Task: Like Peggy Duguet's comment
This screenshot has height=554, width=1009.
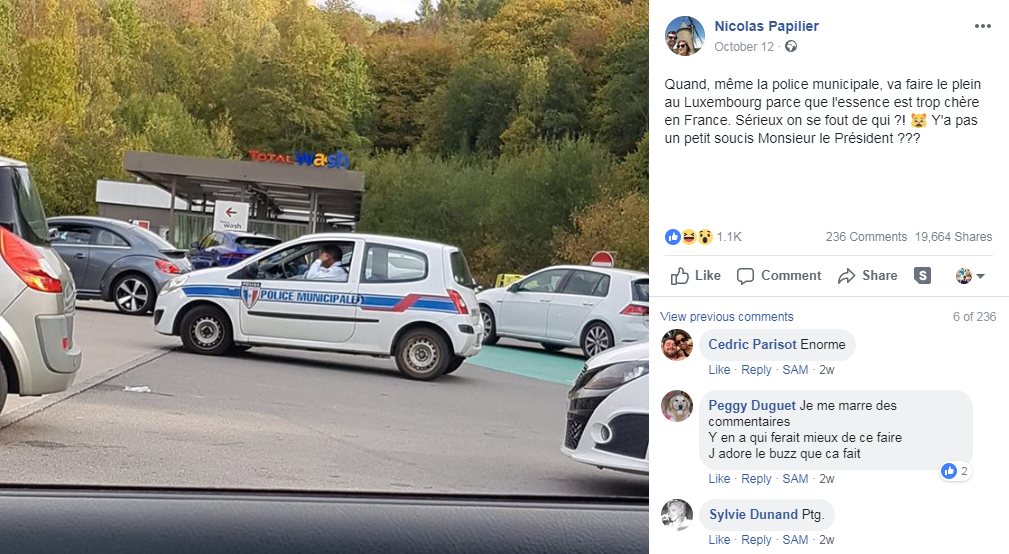Action: point(719,479)
